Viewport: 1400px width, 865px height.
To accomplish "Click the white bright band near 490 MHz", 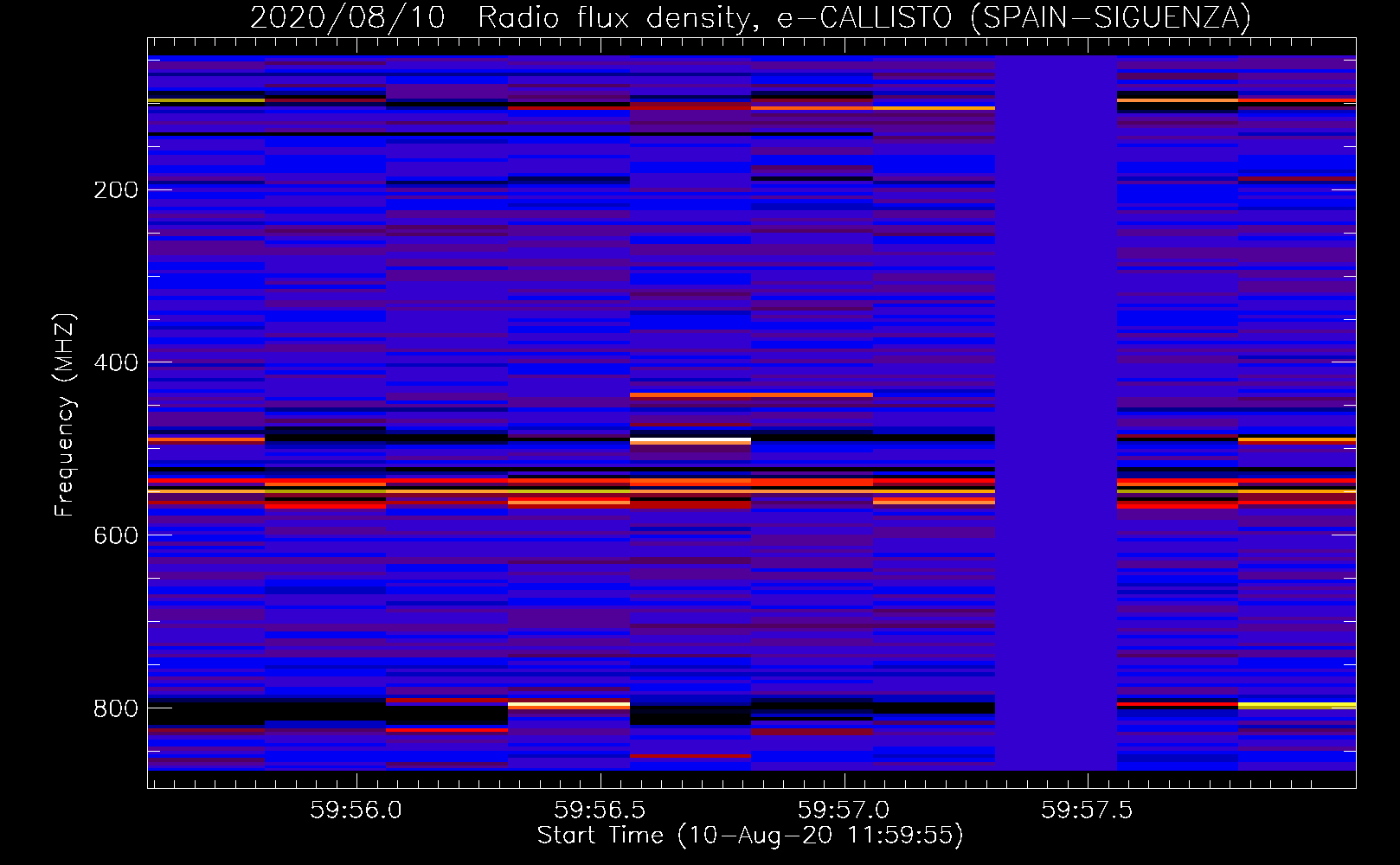I will pos(690,441).
